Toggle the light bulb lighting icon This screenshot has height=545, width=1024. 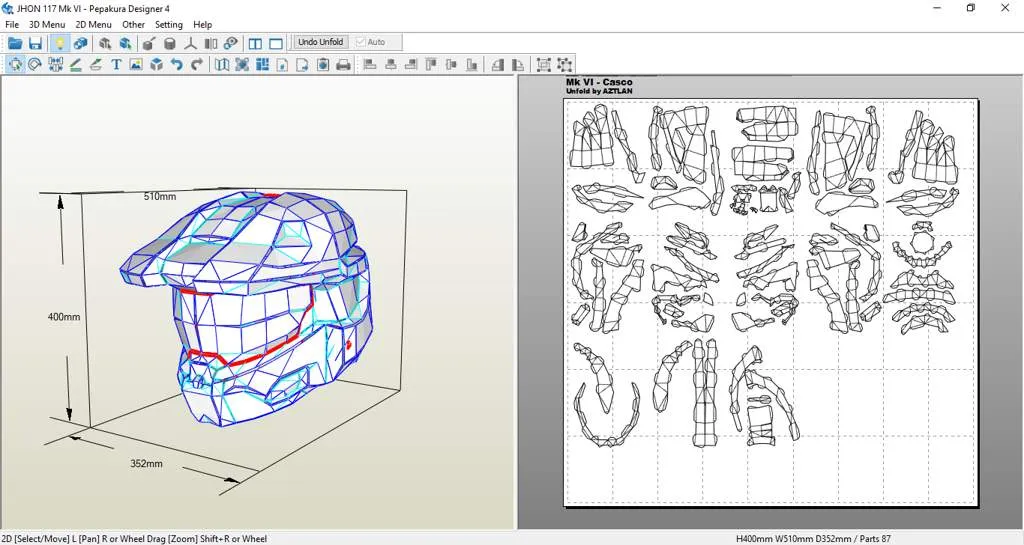coord(59,43)
